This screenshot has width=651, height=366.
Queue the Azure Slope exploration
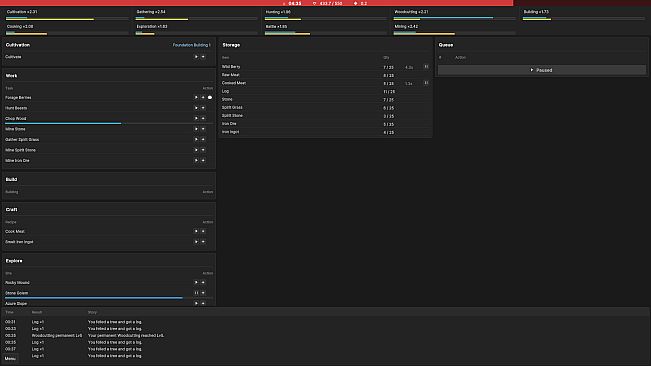(x=203, y=303)
